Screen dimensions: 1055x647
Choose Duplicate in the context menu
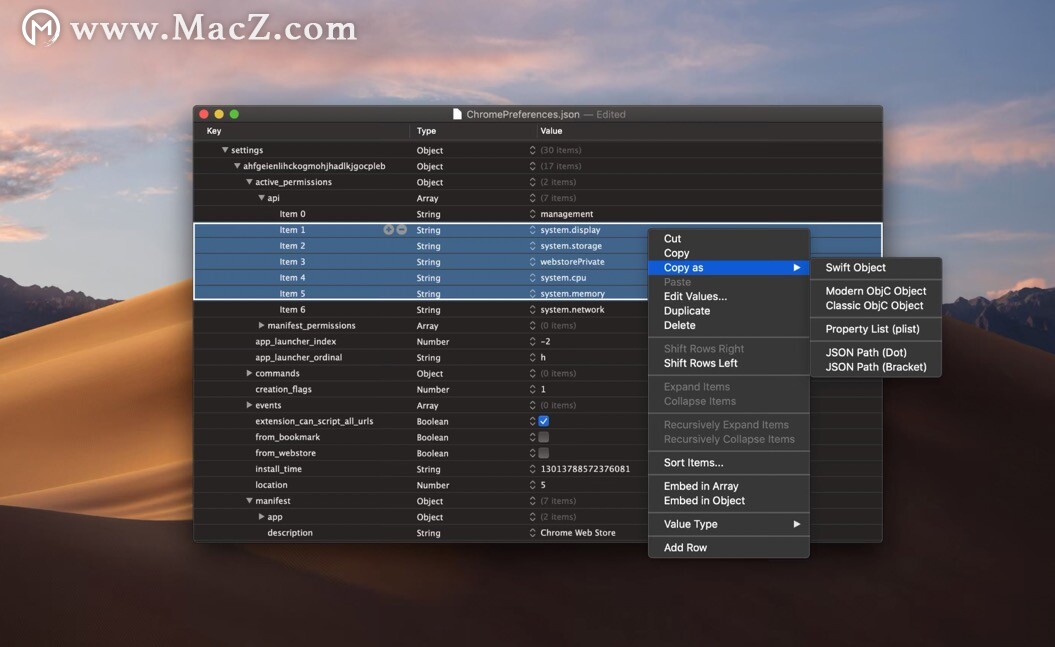[x=729, y=311]
